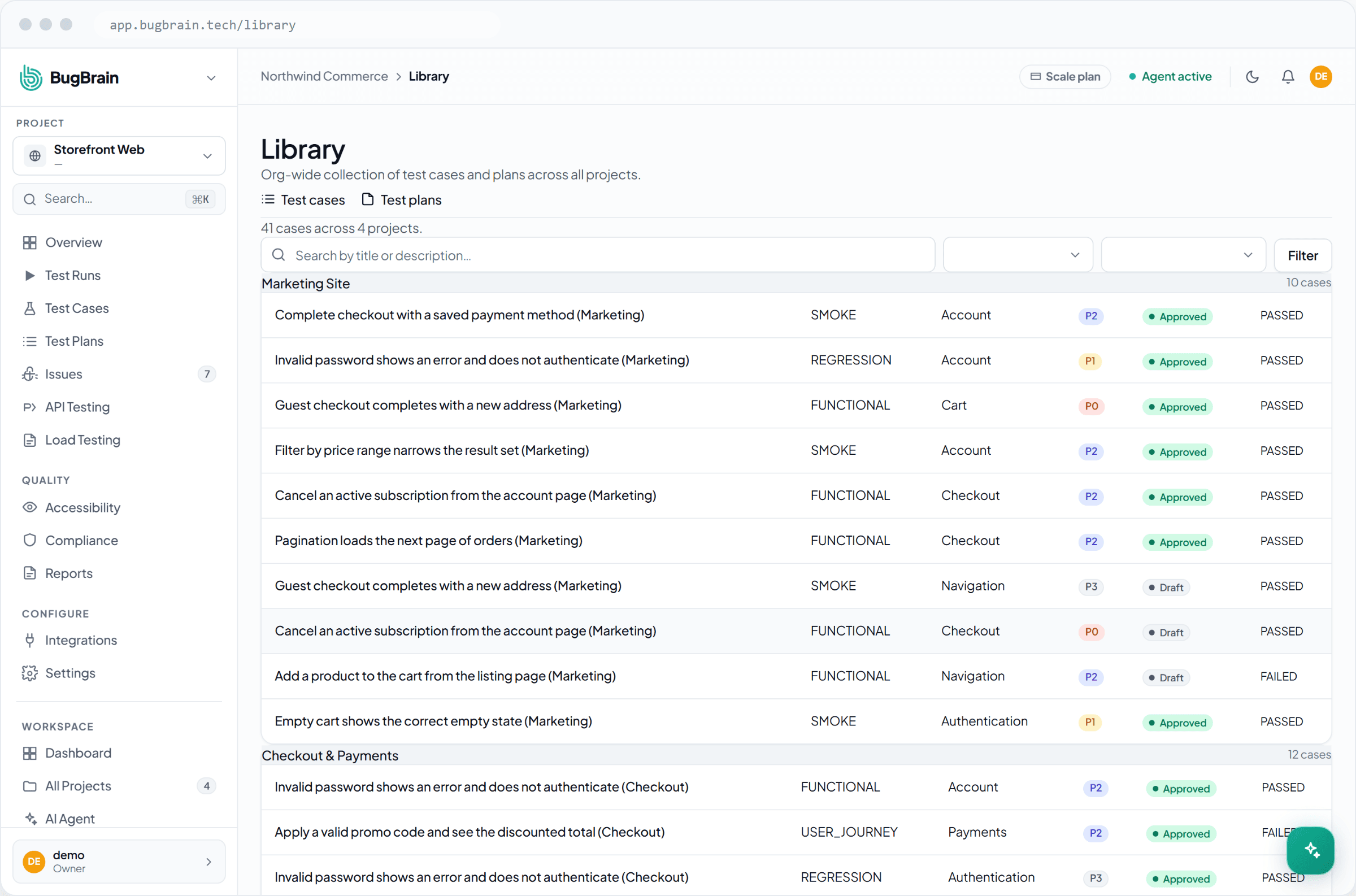
Task: Click Approved status on Pagination row
Action: coord(1177,542)
